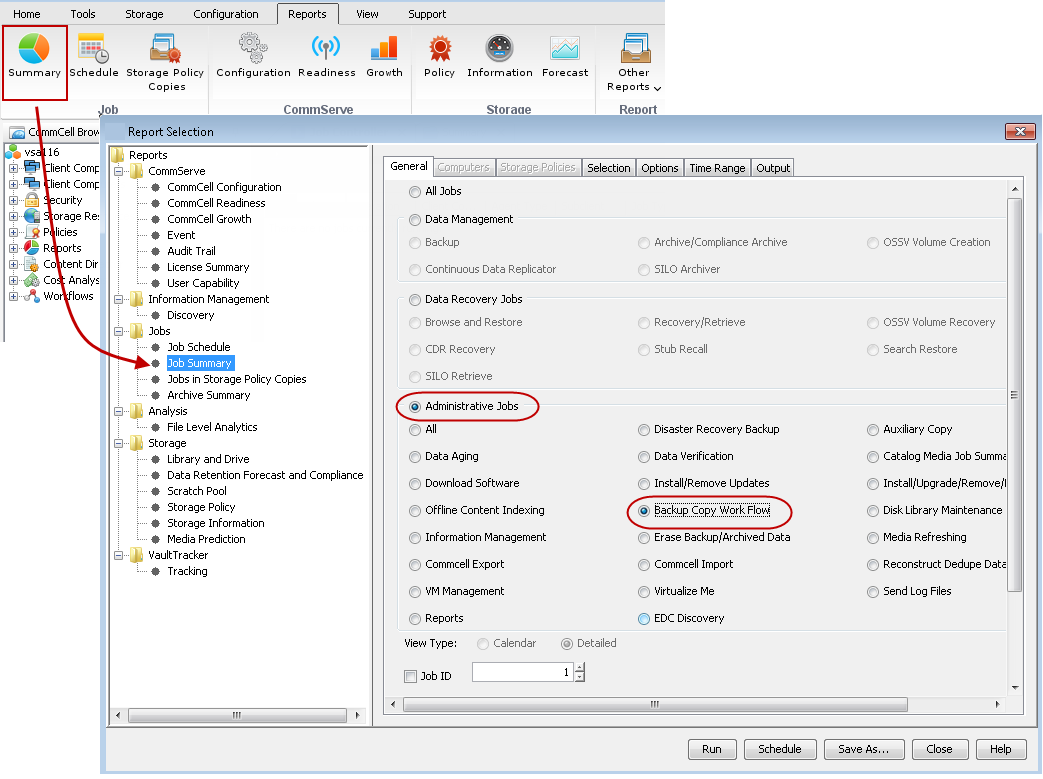Collapse the Information Management tree node

tap(118, 299)
